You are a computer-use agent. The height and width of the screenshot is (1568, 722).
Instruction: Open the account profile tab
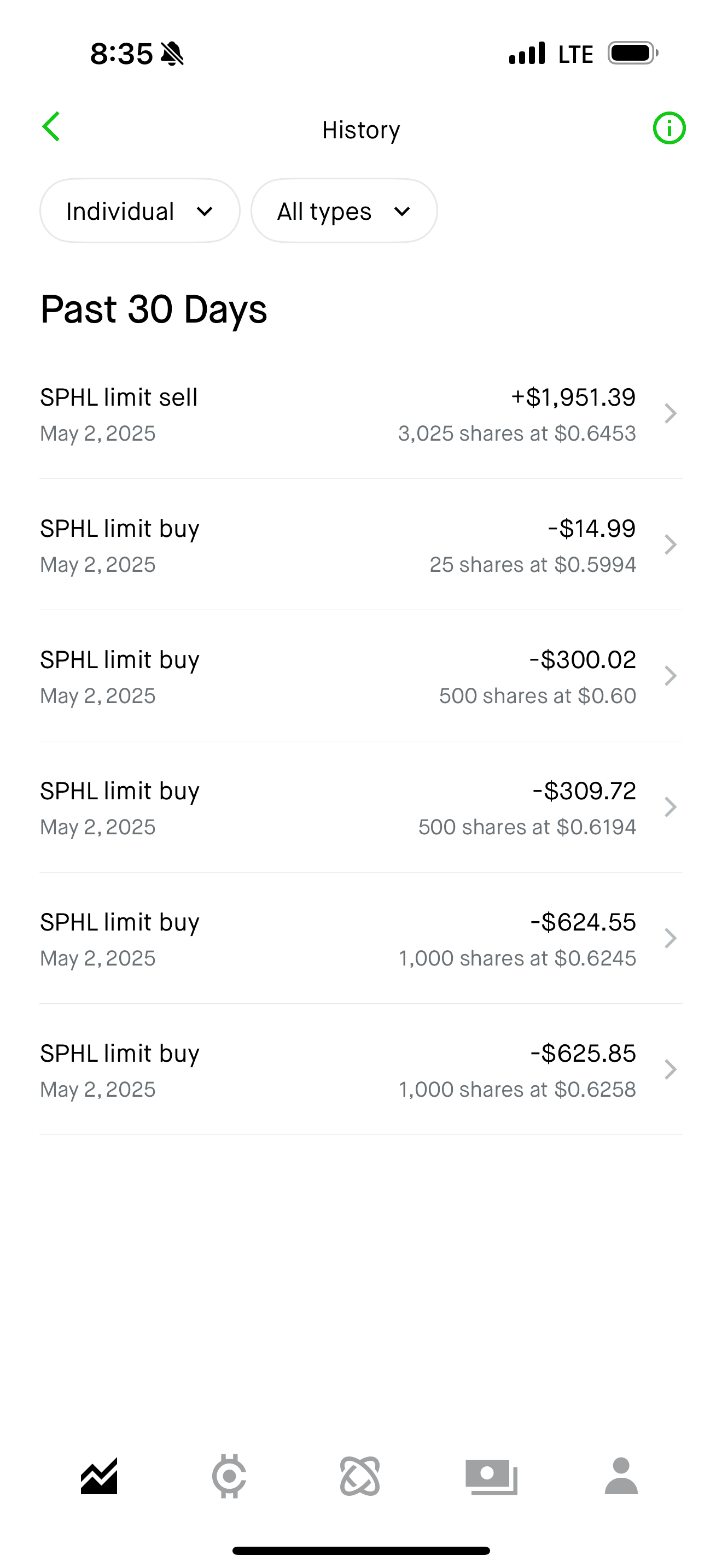pyautogui.click(x=621, y=1476)
